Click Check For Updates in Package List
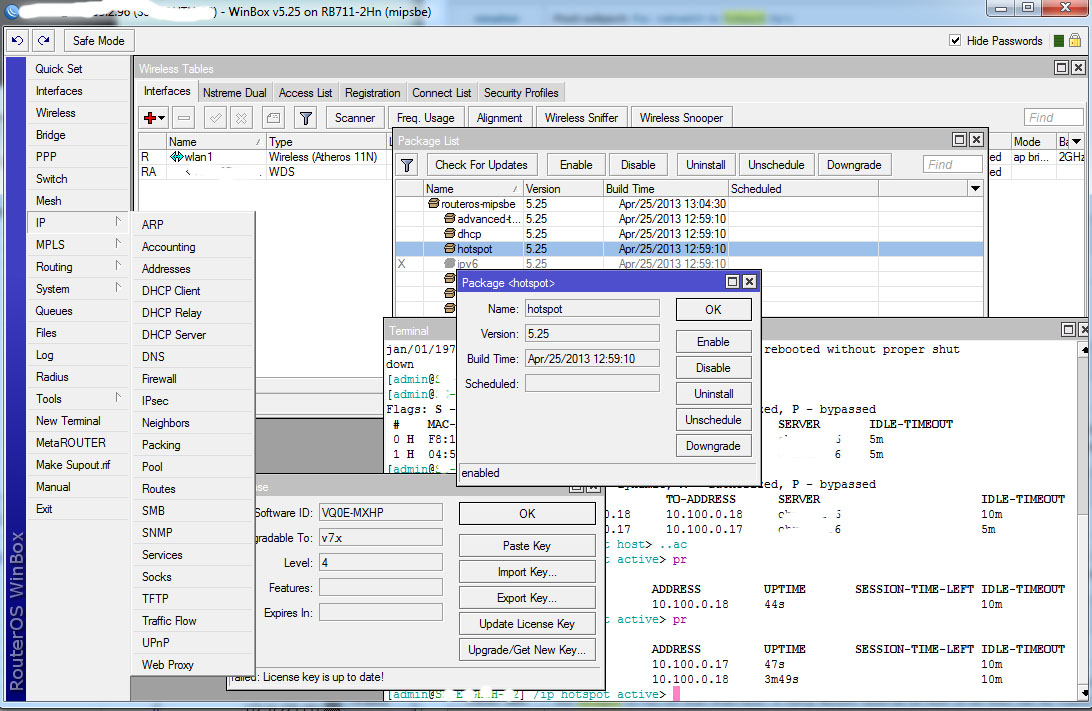 [x=481, y=165]
